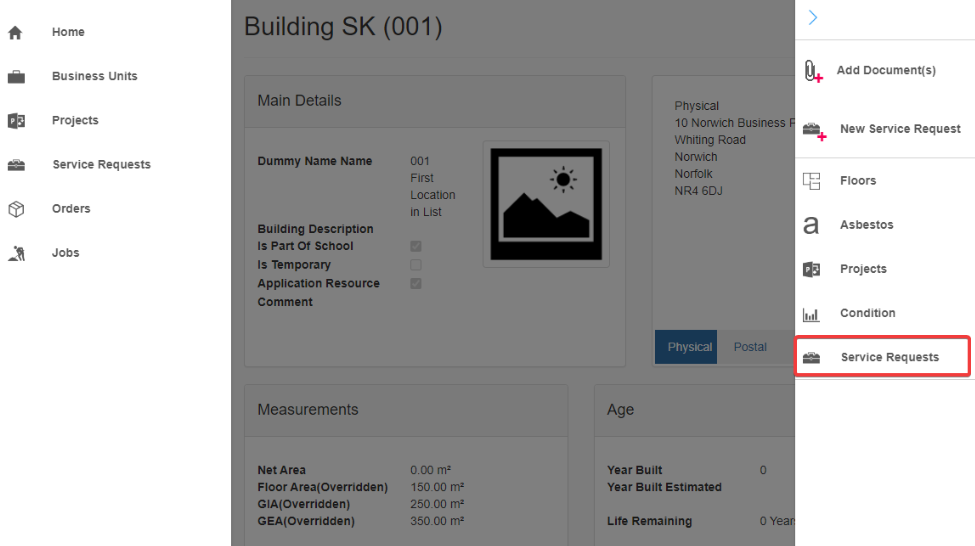
Task: Open Business Units briefcase icon
Action: pyautogui.click(x=16, y=76)
